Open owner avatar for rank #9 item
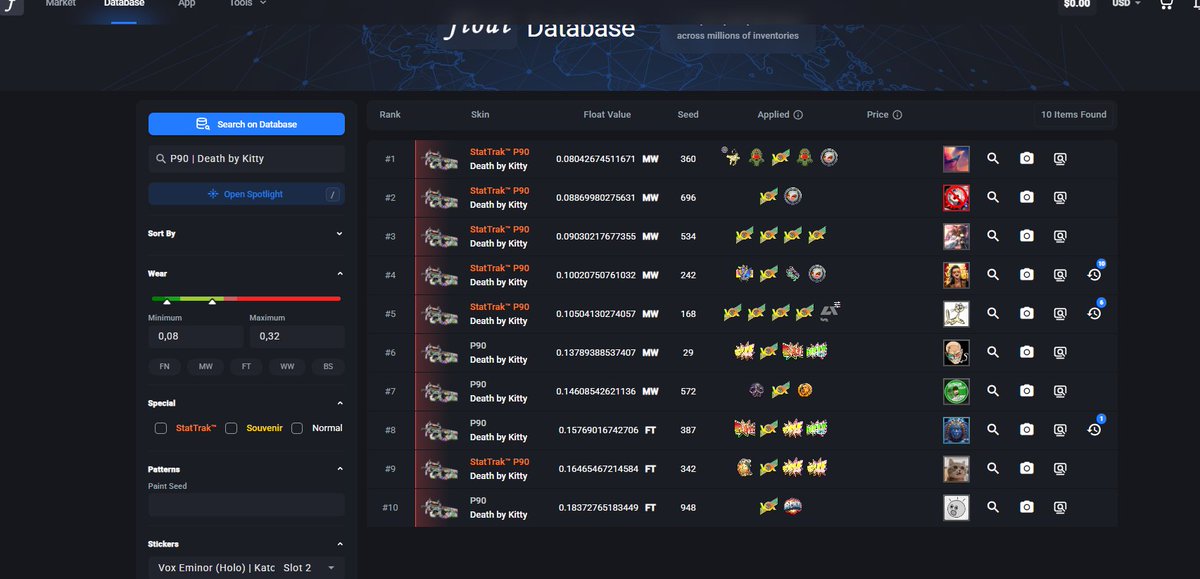This screenshot has height=579, width=1200. click(956, 468)
